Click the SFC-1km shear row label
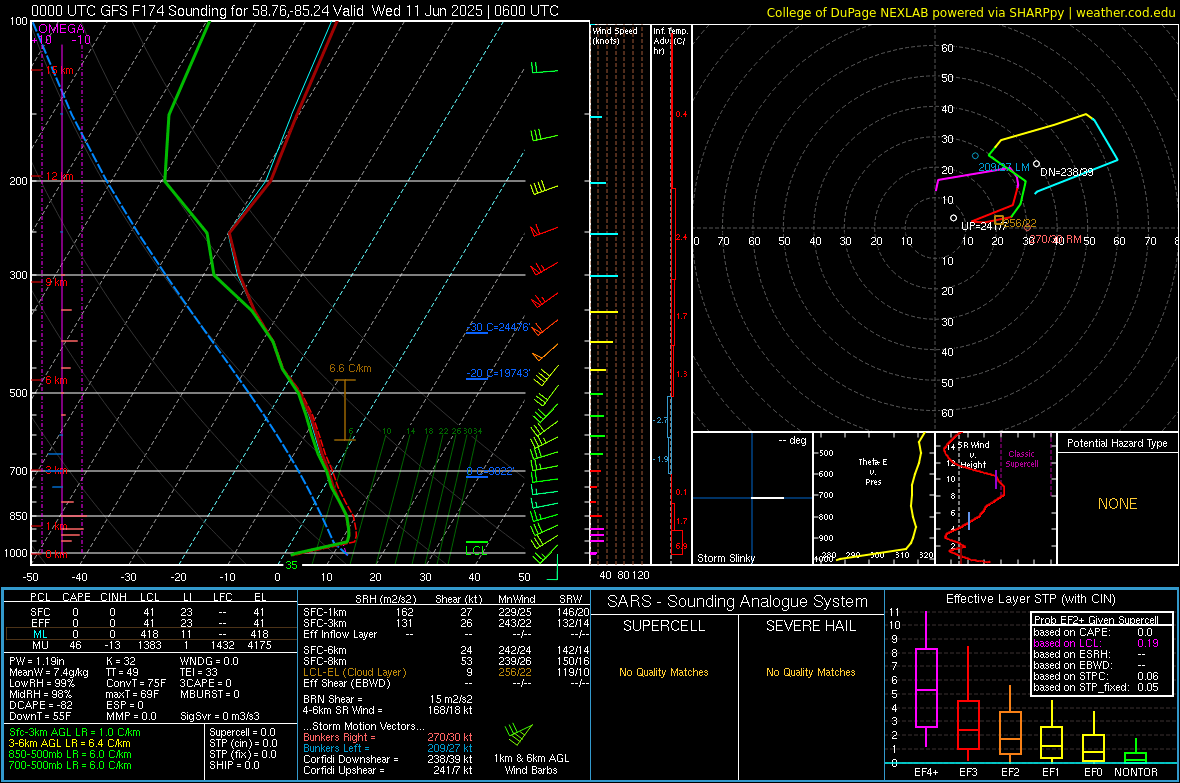 [x=324, y=612]
